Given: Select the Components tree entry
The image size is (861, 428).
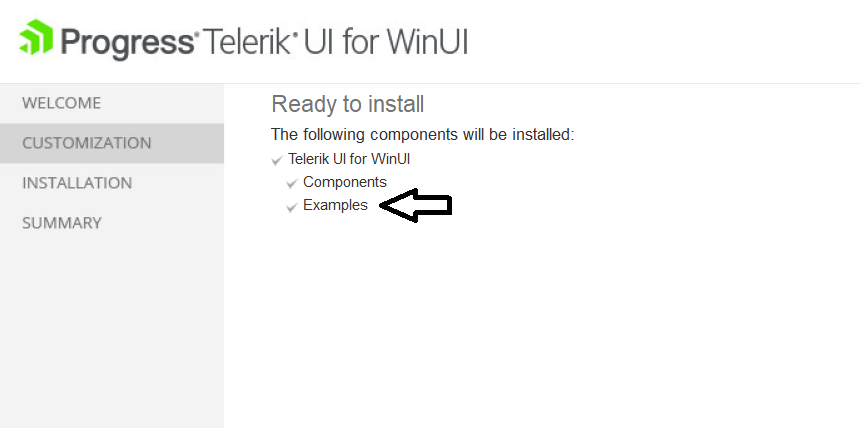Looking at the screenshot, I should tap(345, 182).
